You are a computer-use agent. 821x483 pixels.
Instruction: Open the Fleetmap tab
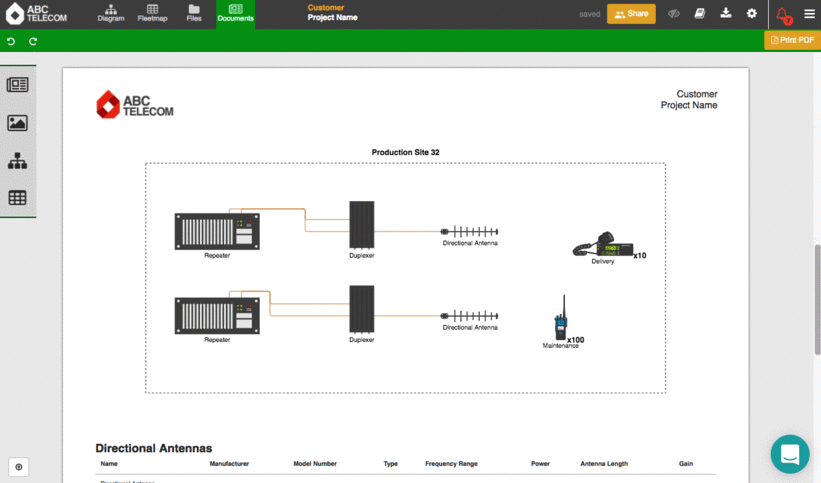[152, 14]
